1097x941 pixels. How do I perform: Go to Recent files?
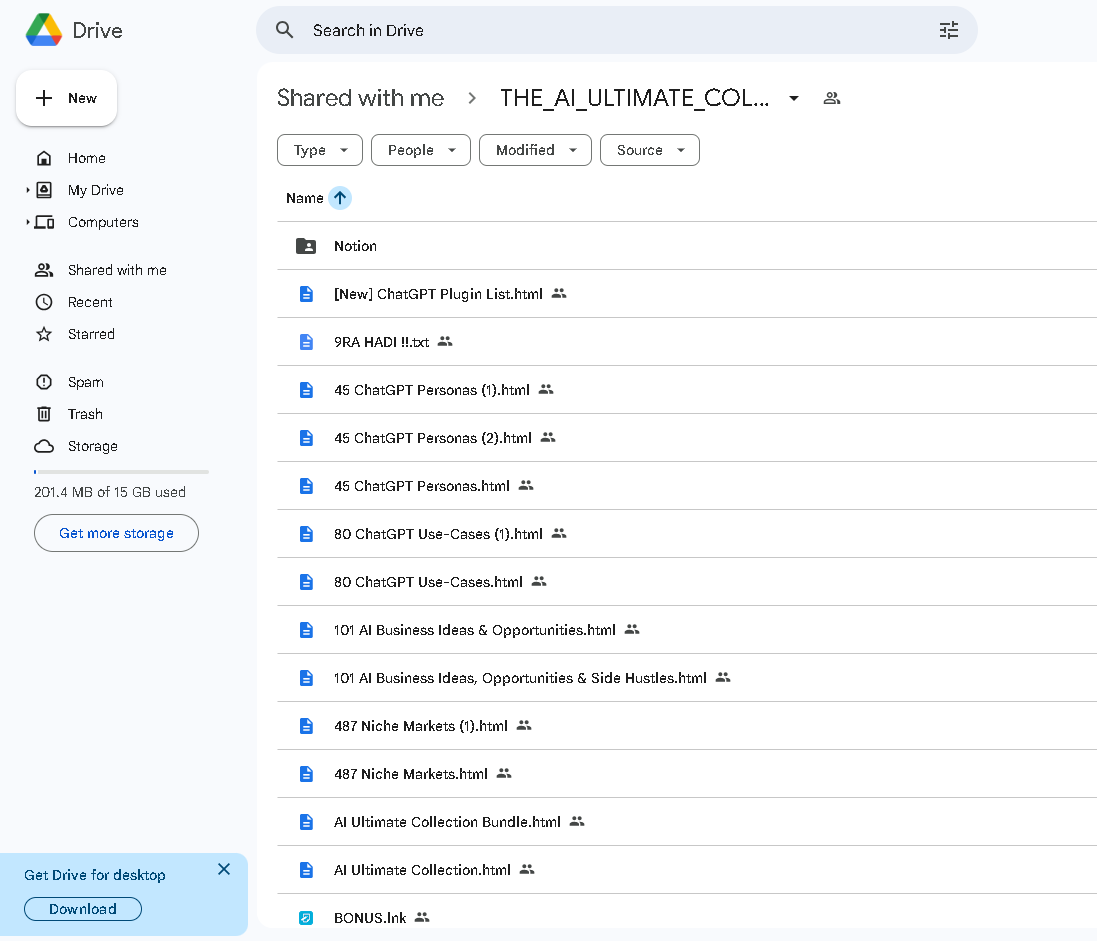pos(90,302)
